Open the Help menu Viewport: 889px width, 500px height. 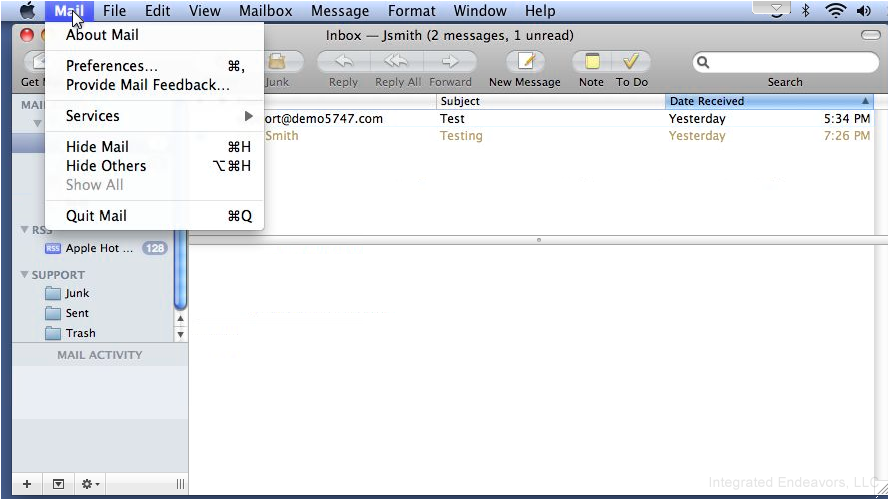pos(540,11)
